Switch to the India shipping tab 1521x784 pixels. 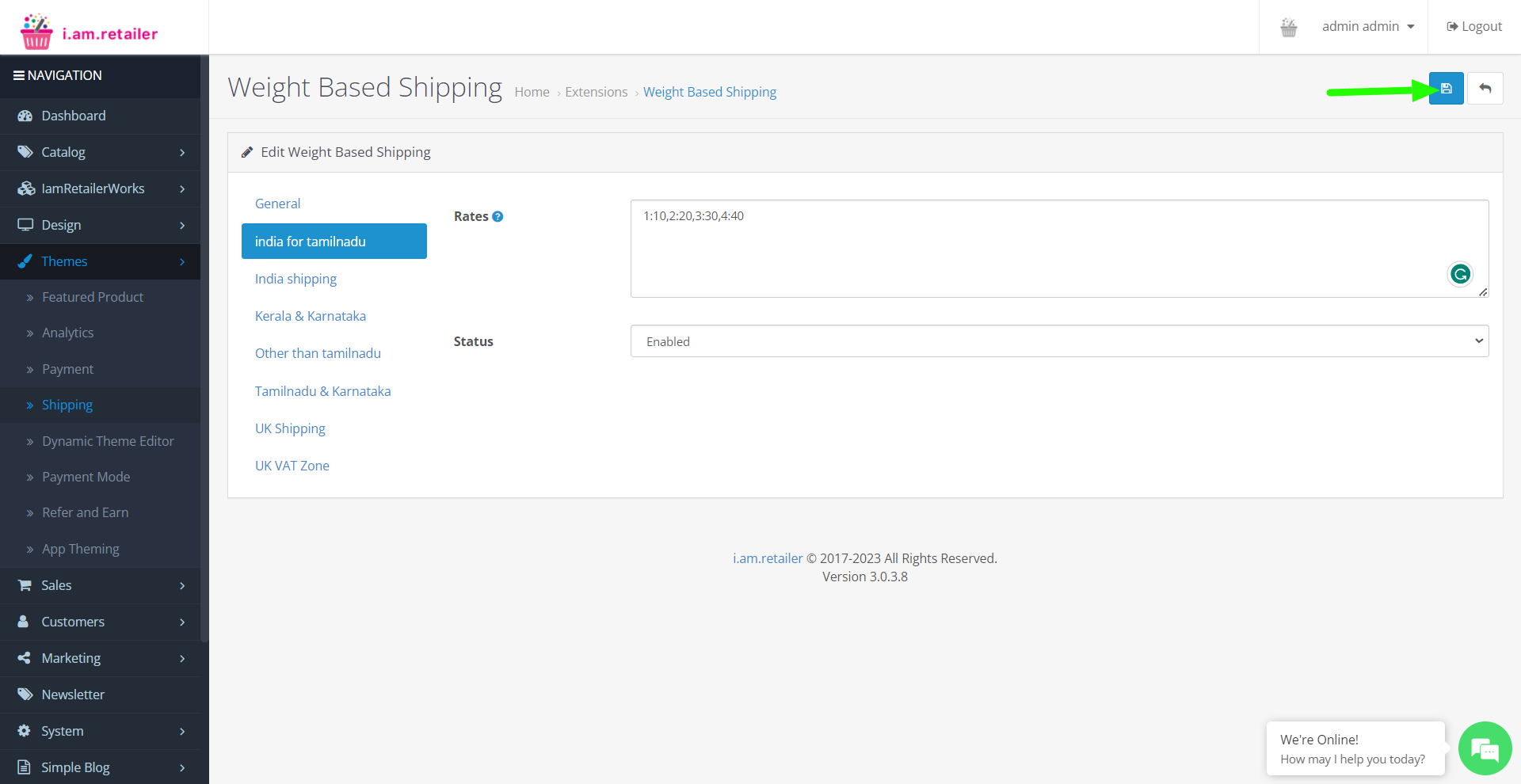334,279
